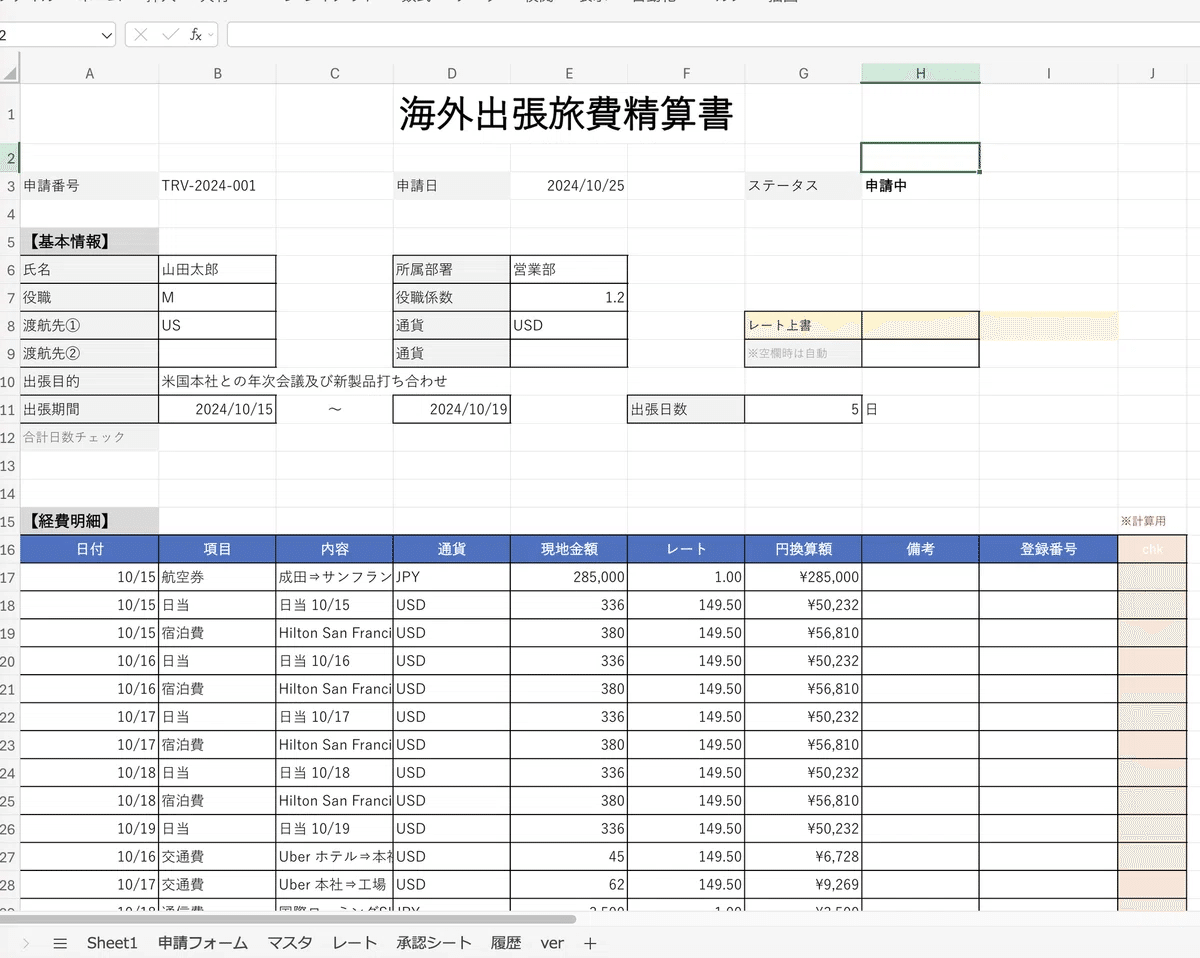Viewport: 1200px width, 958px height.
Task: Click the formula bar input field
Action: 700,35
